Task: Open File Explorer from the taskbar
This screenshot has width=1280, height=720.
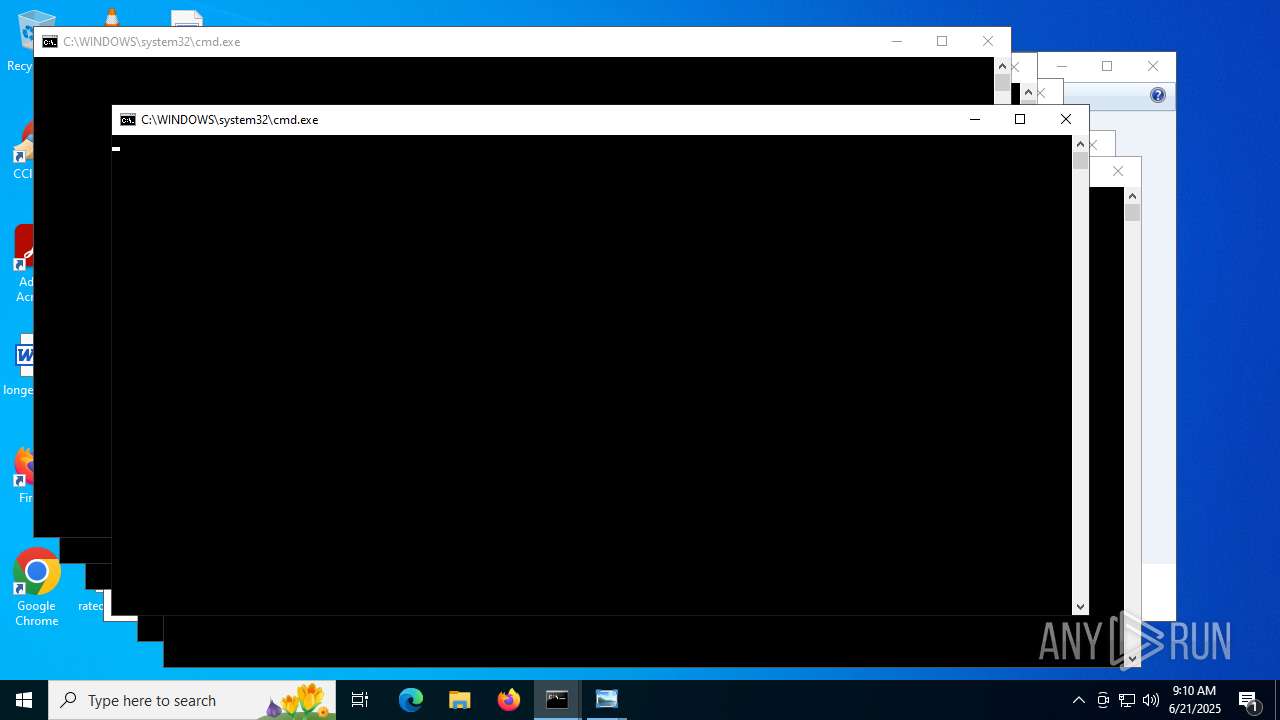Action: click(460, 700)
